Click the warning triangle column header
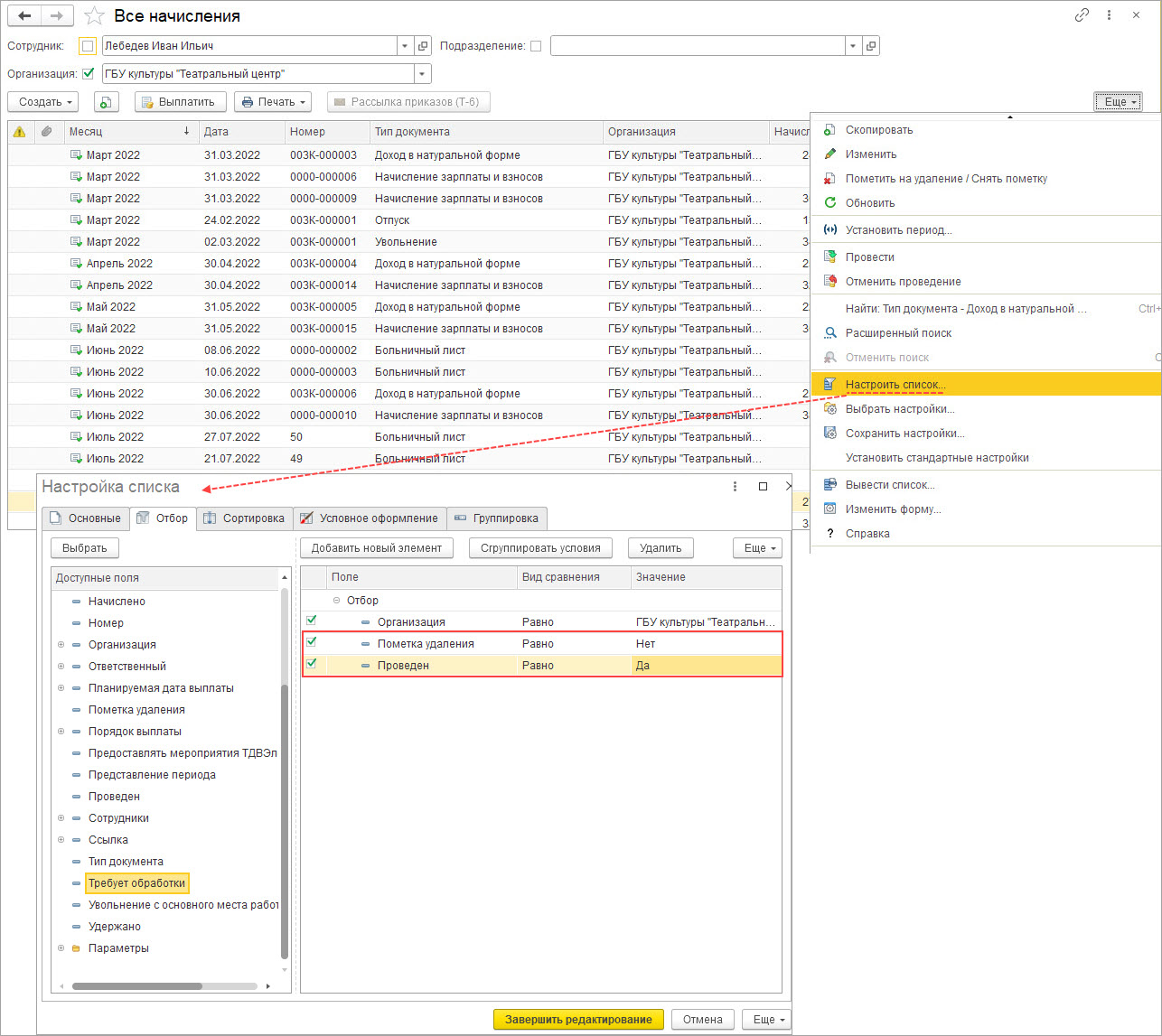 (x=20, y=132)
